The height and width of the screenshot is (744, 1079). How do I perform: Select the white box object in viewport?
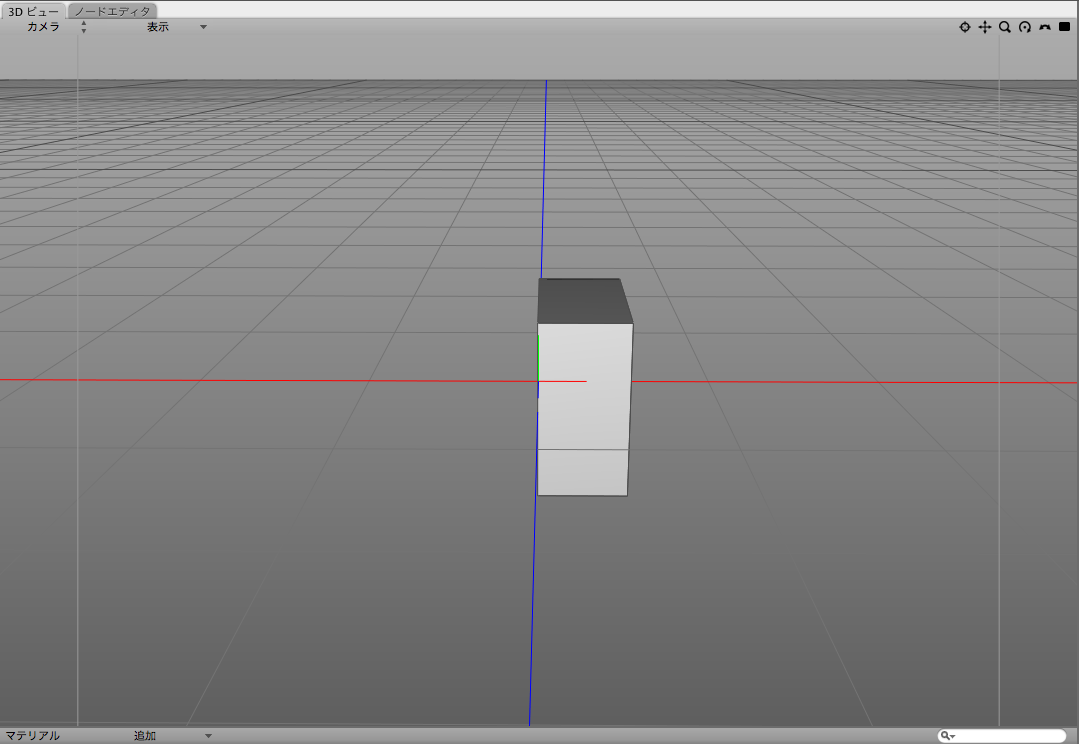pyautogui.click(x=583, y=409)
